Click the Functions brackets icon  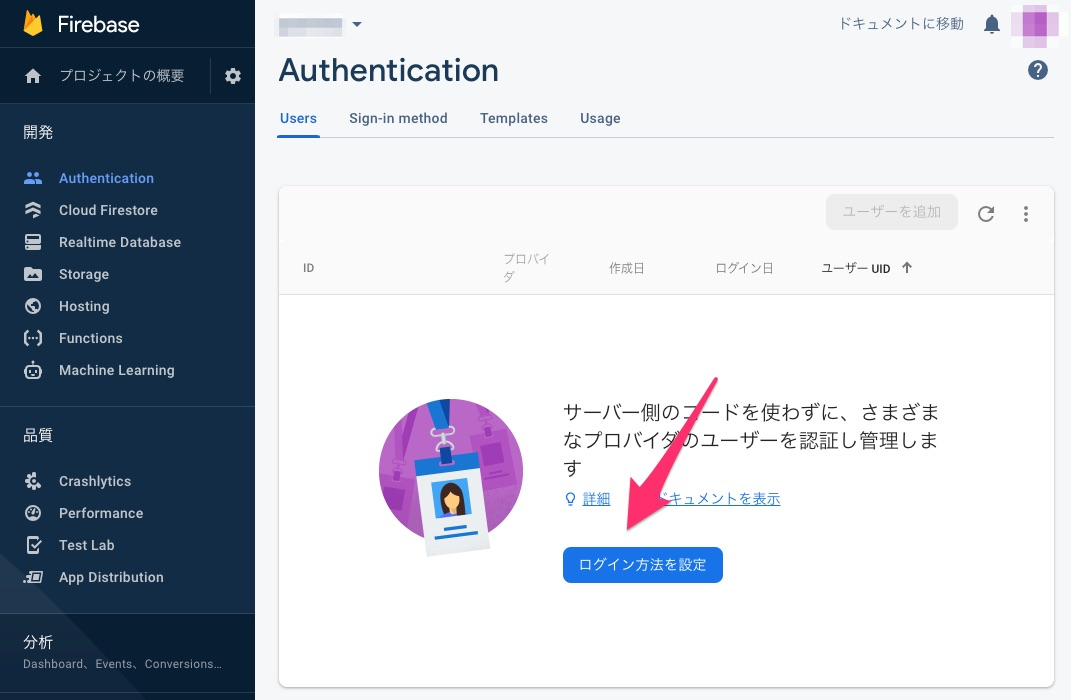[x=33, y=338]
